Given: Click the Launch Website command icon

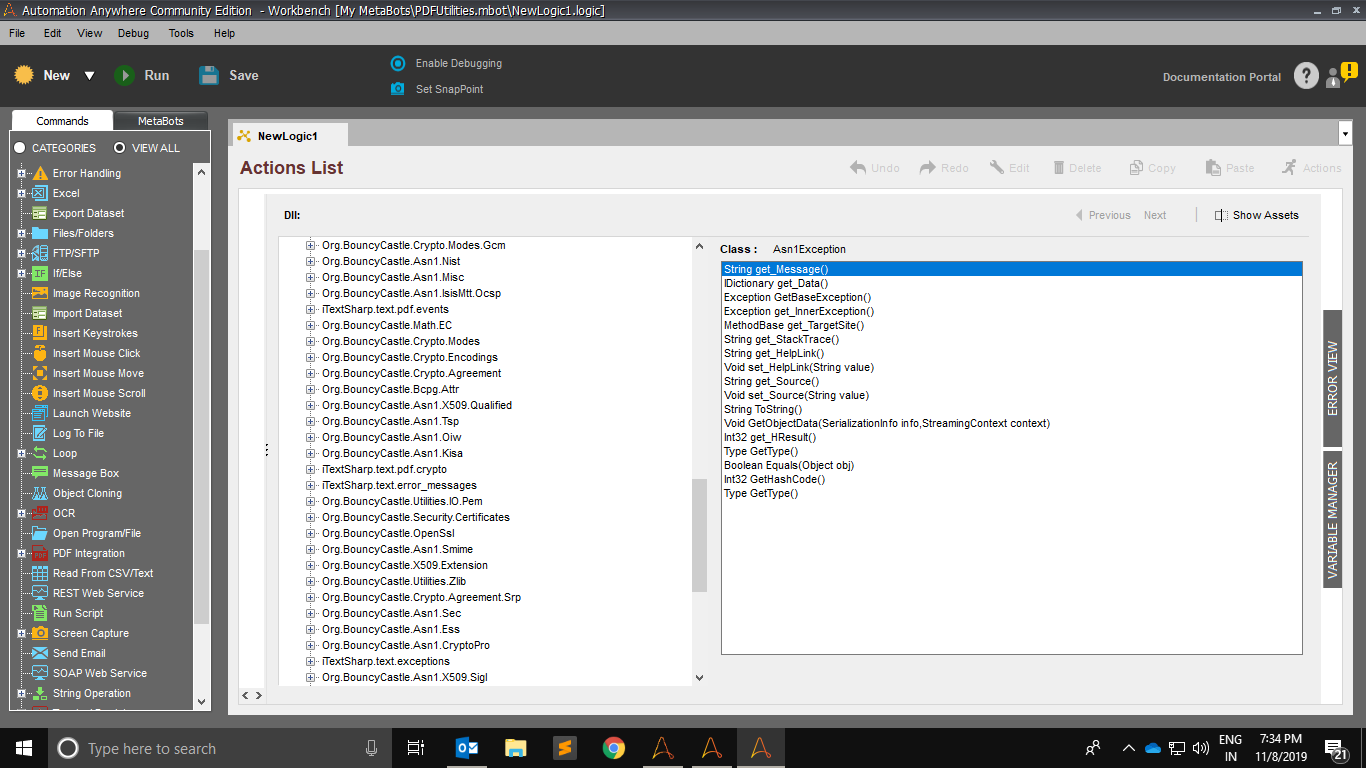Looking at the screenshot, I should pos(40,413).
